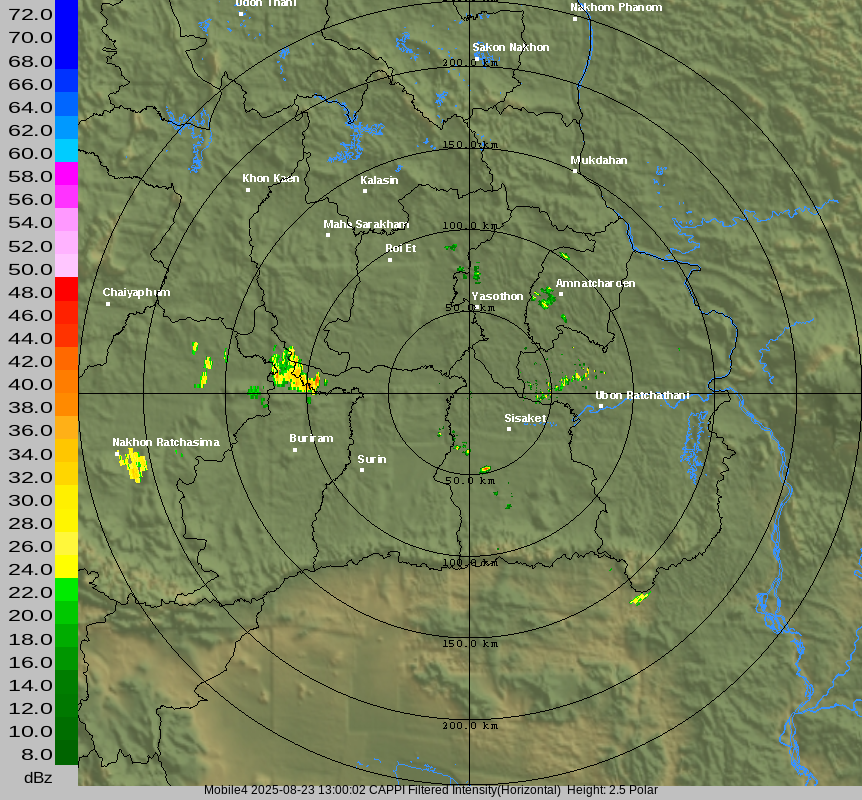862x800 pixels.
Task: Select the Chaiyaphum city marker
Action: pyautogui.click(x=108, y=304)
